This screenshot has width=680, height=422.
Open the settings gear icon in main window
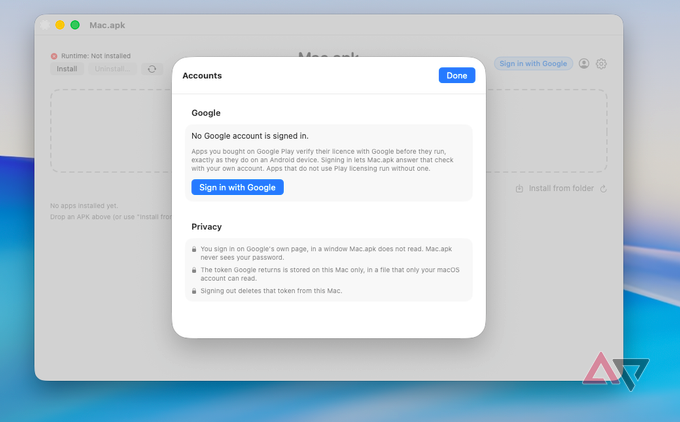pos(601,64)
